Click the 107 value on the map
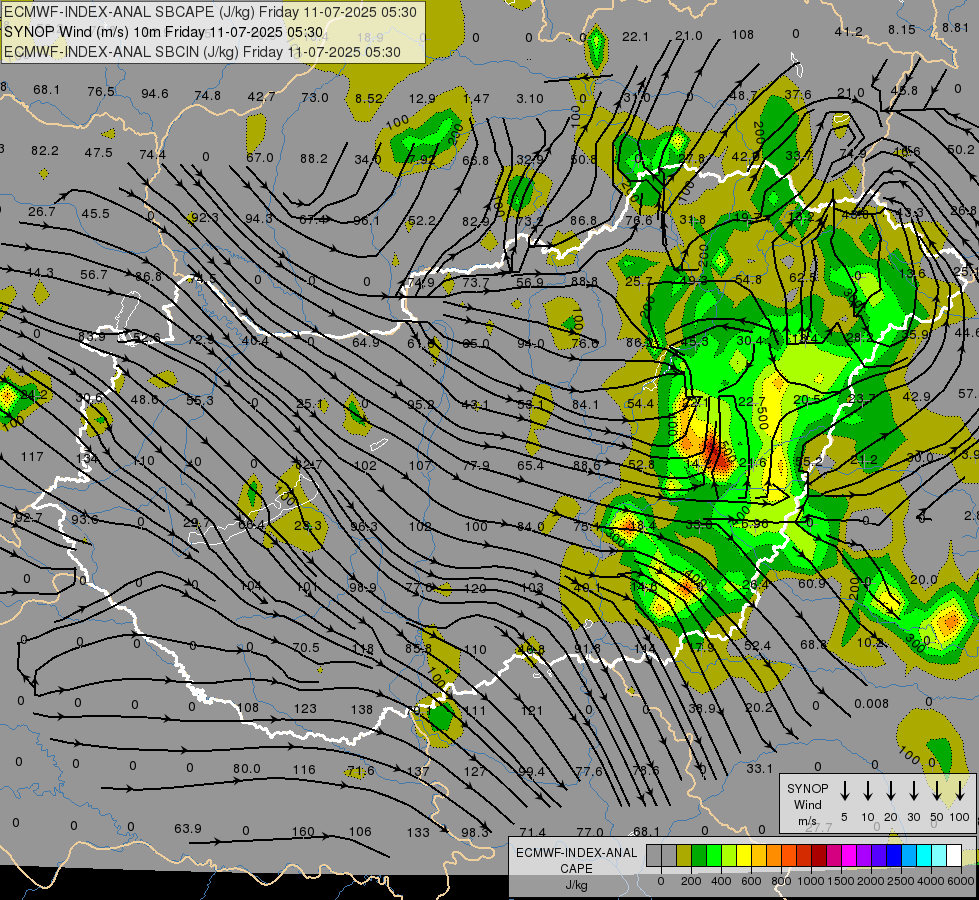The width and height of the screenshot is (979, 900). (x=420, y=465)
